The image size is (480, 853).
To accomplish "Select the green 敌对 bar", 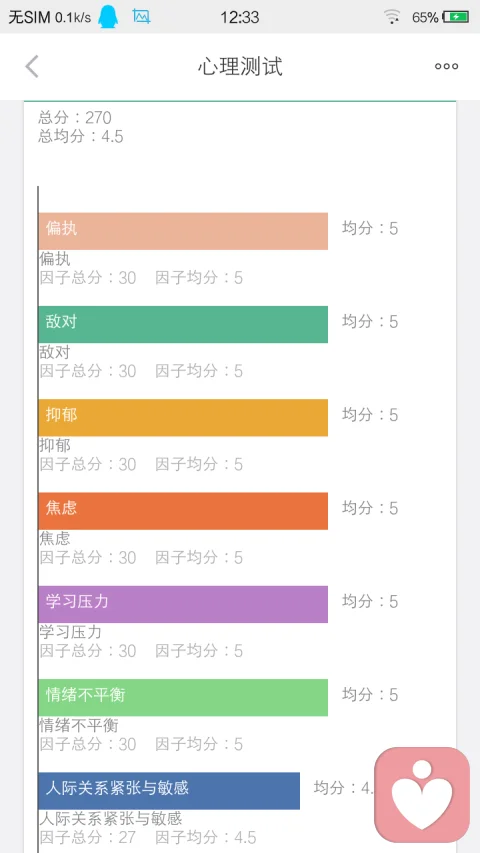I will (183, 324).
